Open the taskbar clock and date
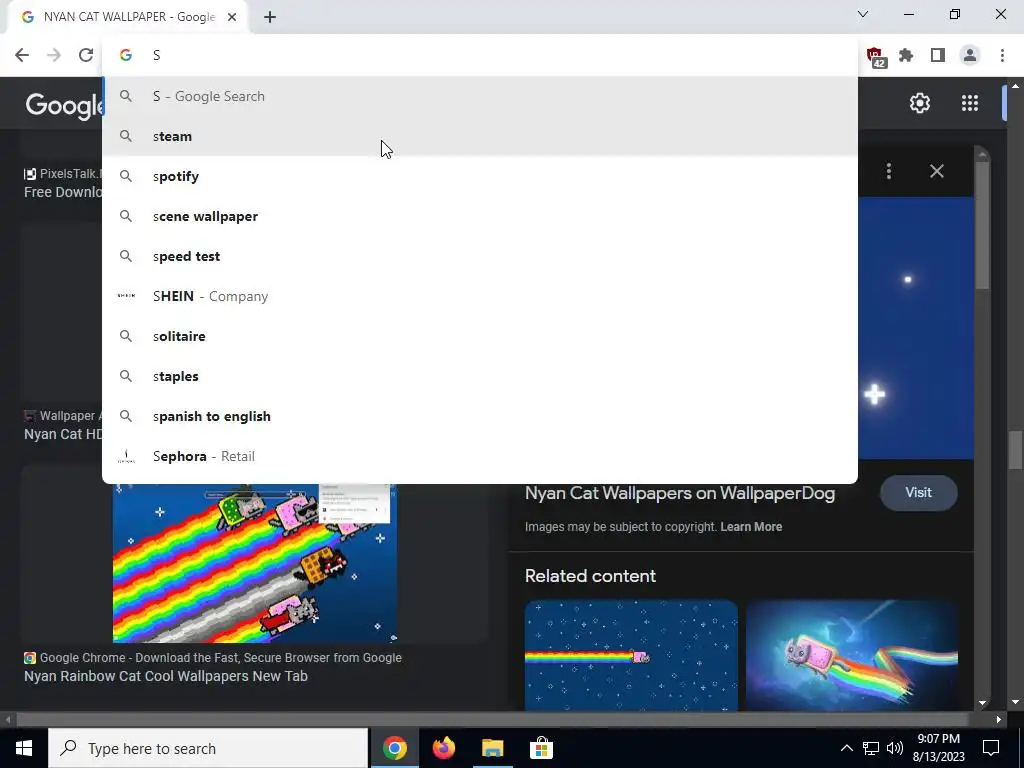Image resolution: width=1024 pixels, height=768 pixels. 938,748
